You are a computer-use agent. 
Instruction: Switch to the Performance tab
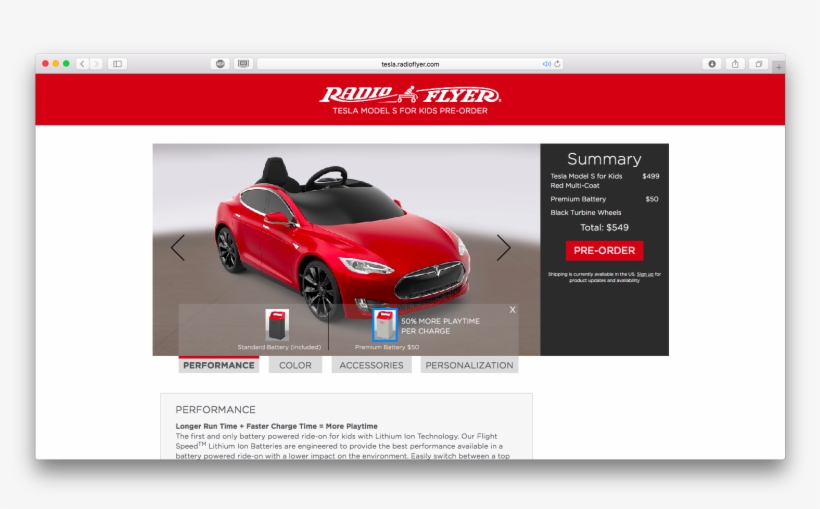[x=219, y=365]
